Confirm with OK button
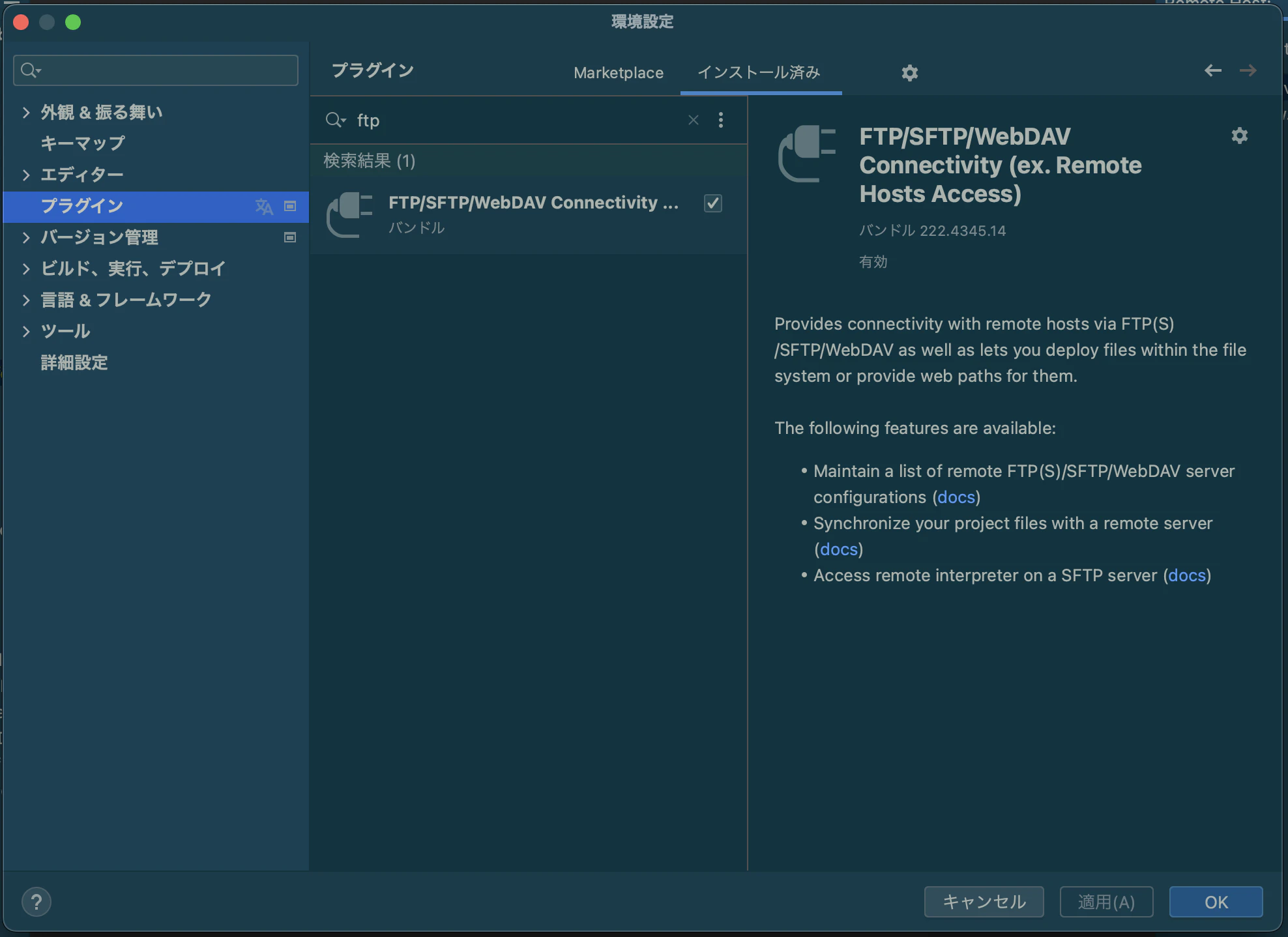 (x=1216, y=902)
